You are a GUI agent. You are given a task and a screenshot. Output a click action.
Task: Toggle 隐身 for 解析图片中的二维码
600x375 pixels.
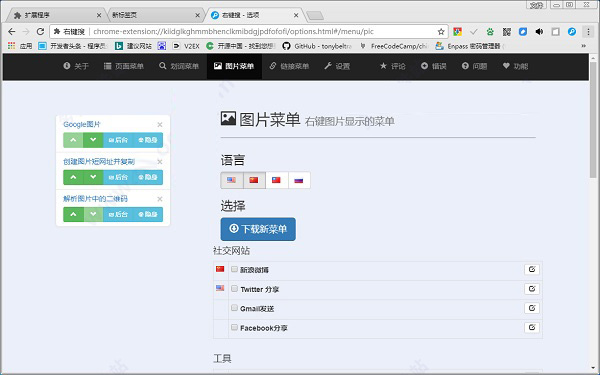click(148, 214)
